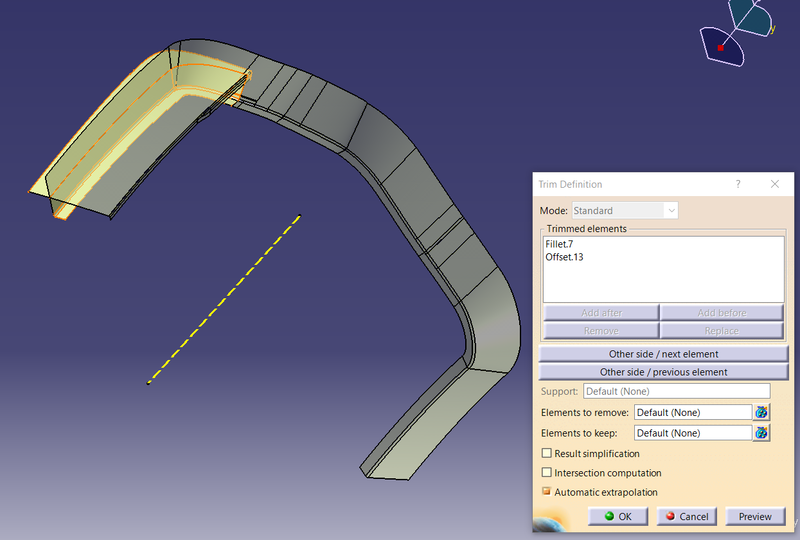Image resolution: width=800 pixels, height=540 pixels.
Task: Click the Elements to remove field
Action: pos(692,412)
